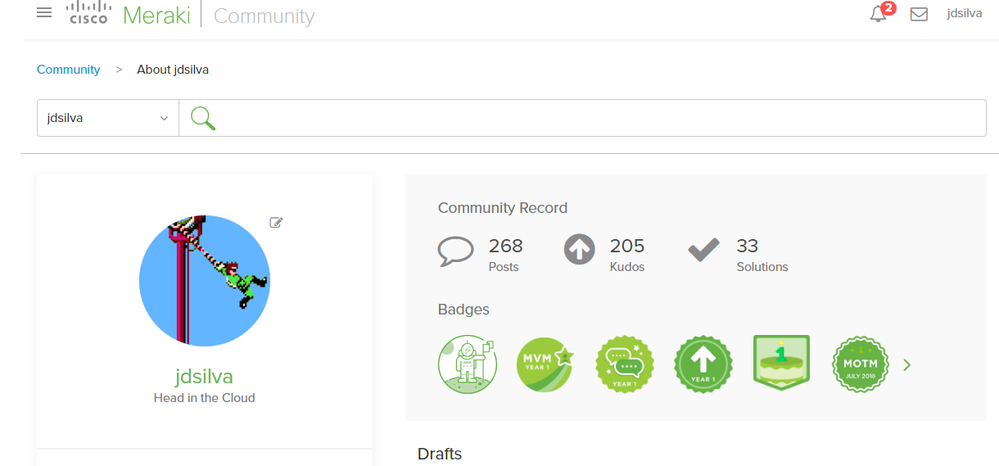Open the jdsilva account menu
Image resolution: width=999 pixels, height=466 pixels.
[964, 14]
